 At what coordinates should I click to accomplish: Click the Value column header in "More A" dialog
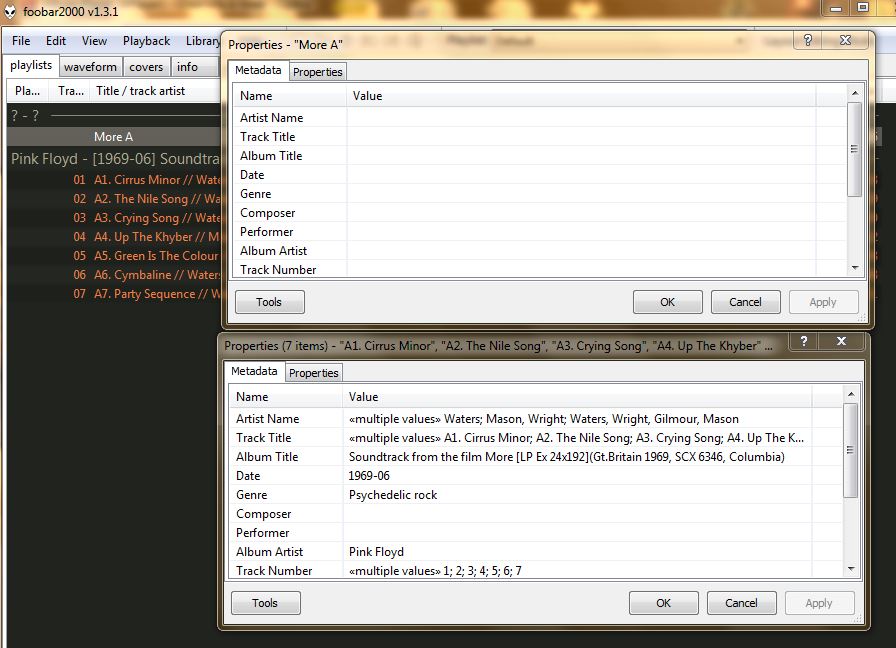tap(582, 96)
